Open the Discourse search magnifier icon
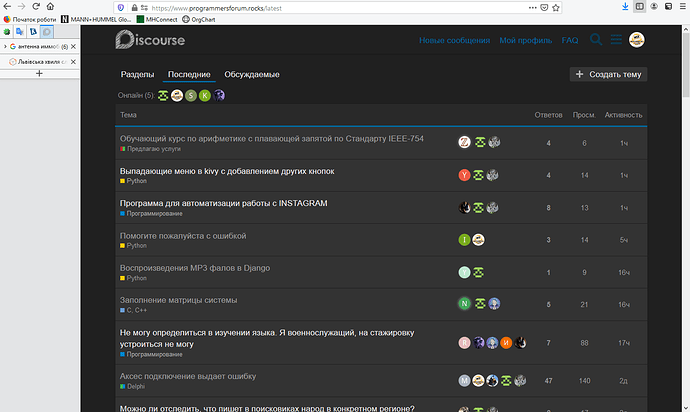This screenshot has width=690, height=412. [596, 40]
